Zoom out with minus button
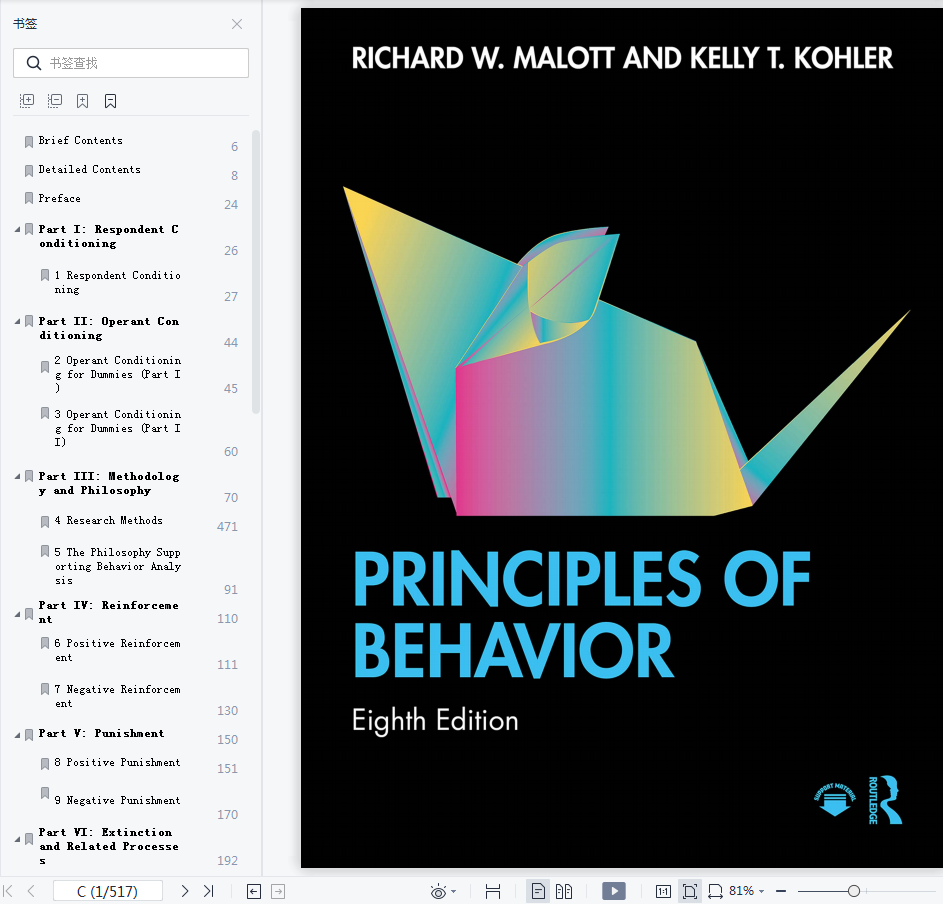Screen dimensions: 943x904 781,891
